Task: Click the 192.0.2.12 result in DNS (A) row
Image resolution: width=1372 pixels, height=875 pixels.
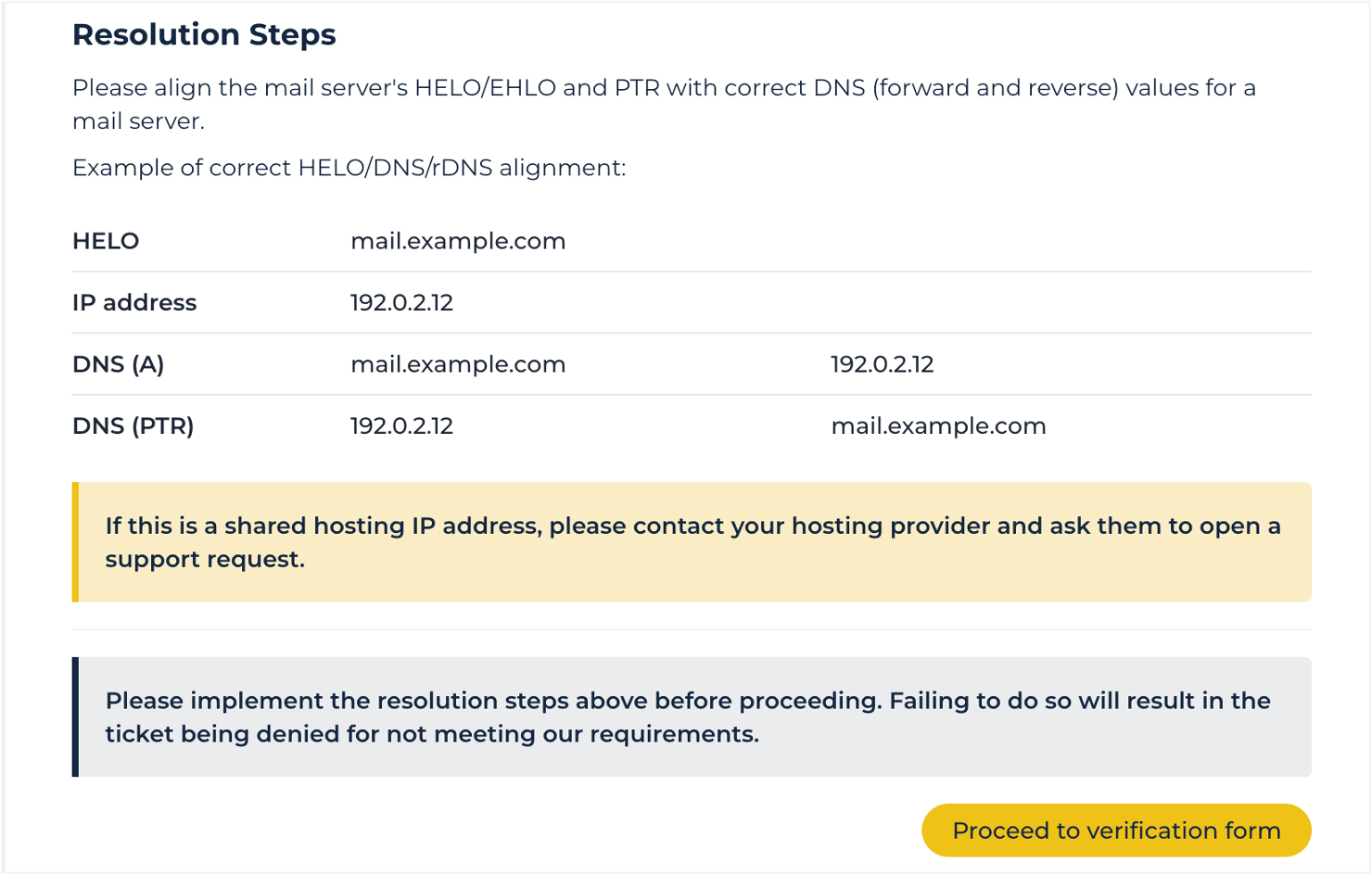Action: point(882,364)
